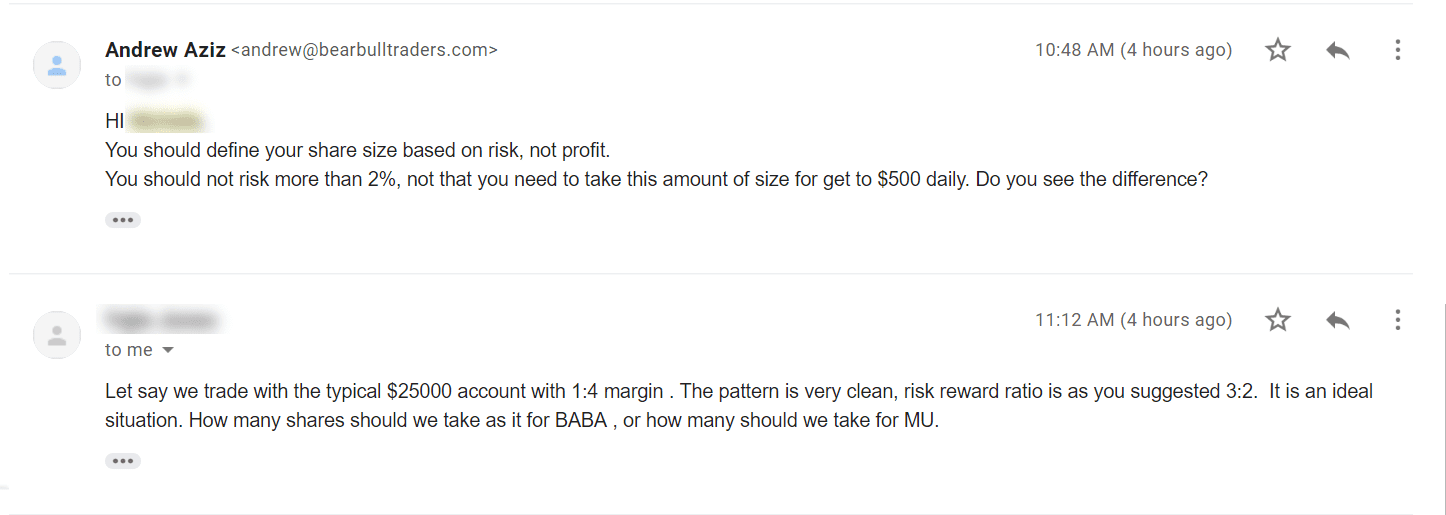Click reply arrow on 11:12 AM message
The height and width of the screenshot is (515, 1446).
[x=1338, y=320]
